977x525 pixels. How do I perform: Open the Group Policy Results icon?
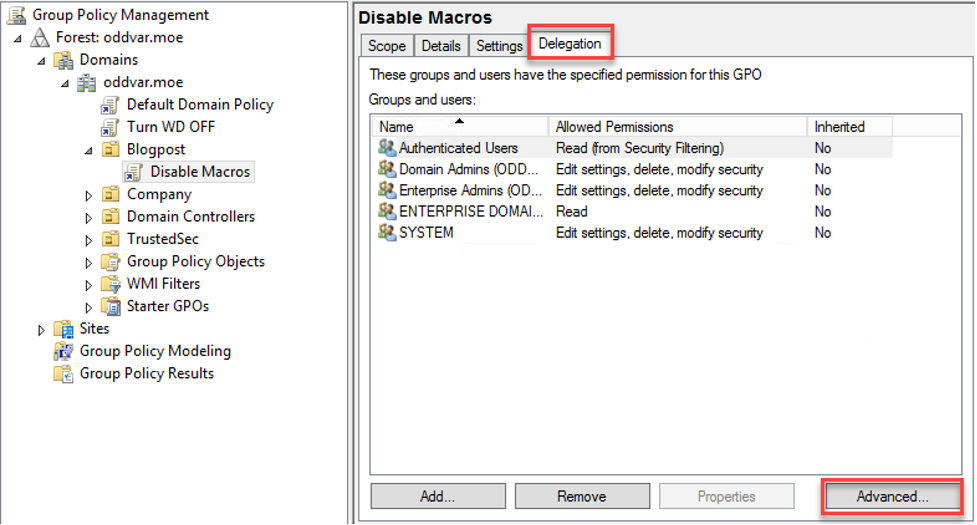[x=64, y=374]
